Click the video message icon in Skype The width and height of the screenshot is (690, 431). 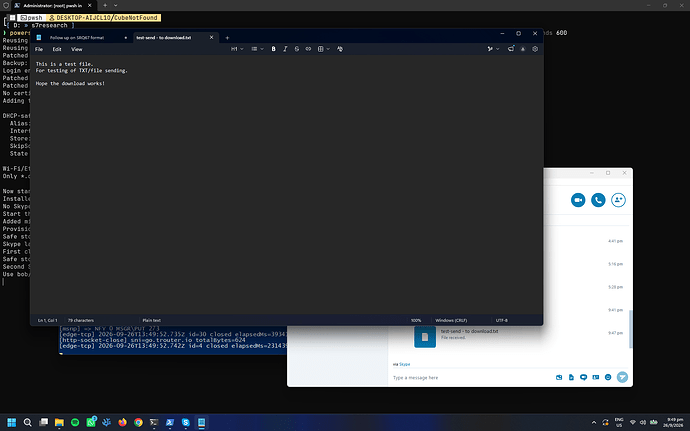[x=584, y=377]
